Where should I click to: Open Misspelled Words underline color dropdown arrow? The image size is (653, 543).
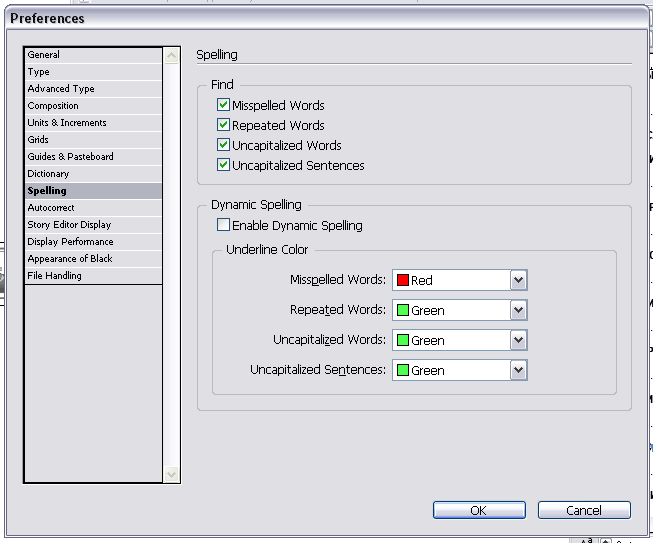(518, 280)
